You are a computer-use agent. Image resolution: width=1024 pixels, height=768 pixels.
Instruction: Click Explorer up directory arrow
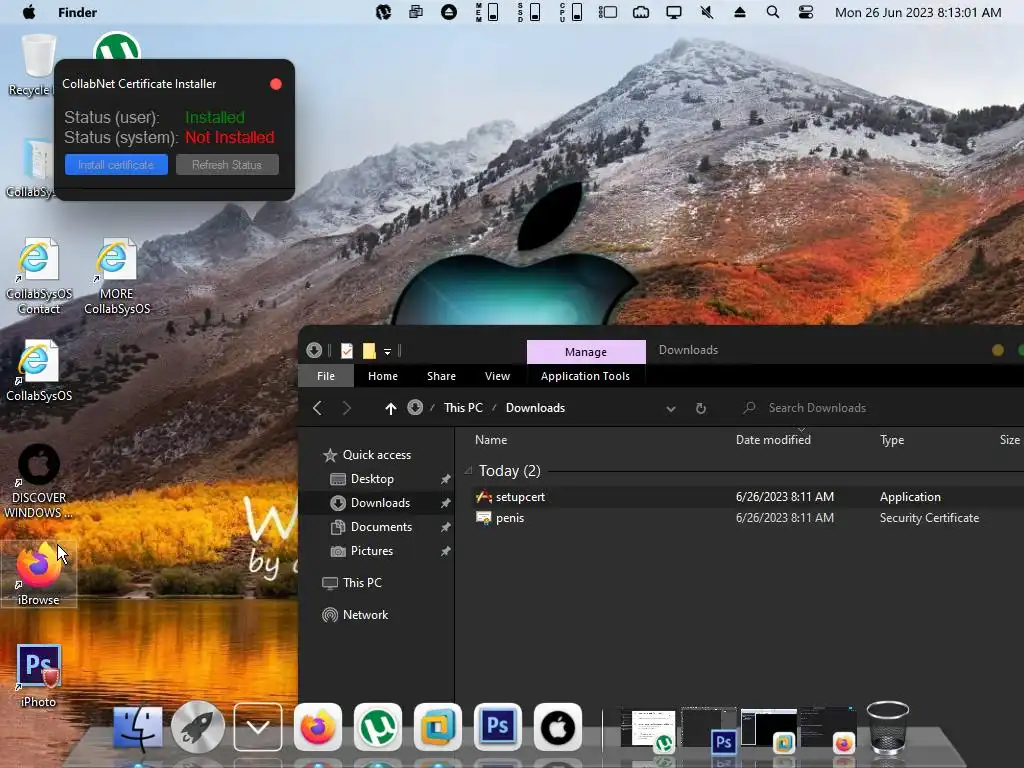click(x=391, y=408)
